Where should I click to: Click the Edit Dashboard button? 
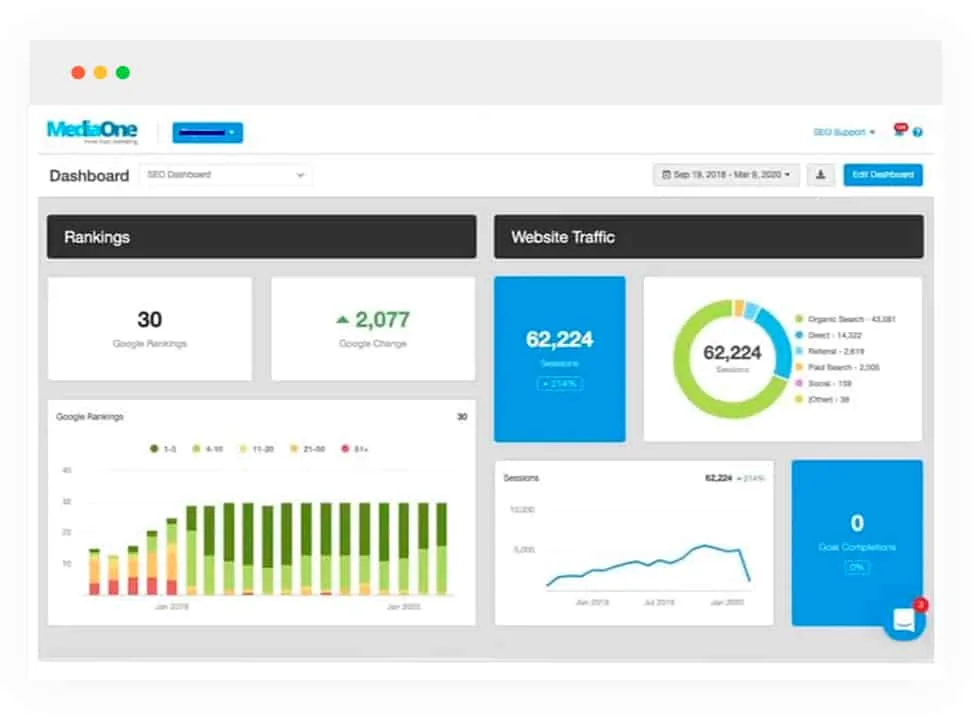pyautogui.click(x=883, y=175)
